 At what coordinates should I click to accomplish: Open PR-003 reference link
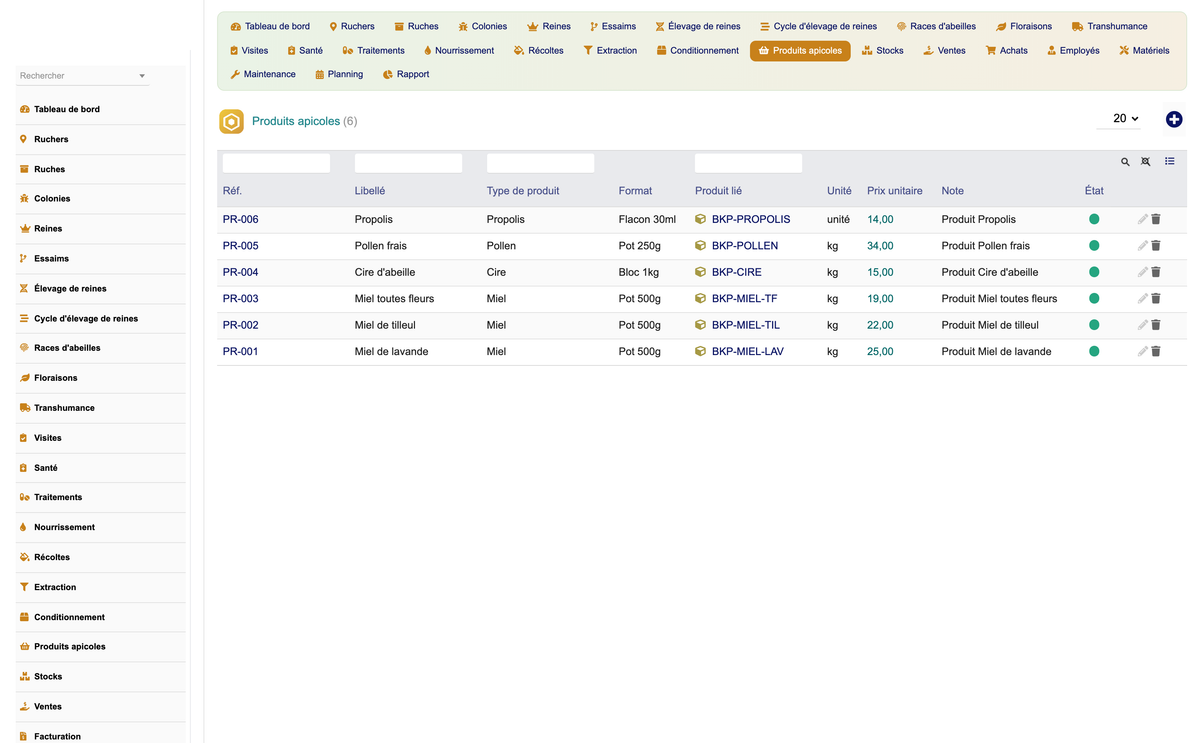240,299
